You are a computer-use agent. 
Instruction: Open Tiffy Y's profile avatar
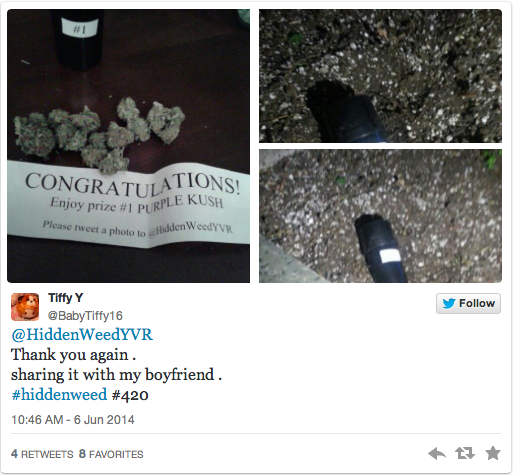point(25,307)
